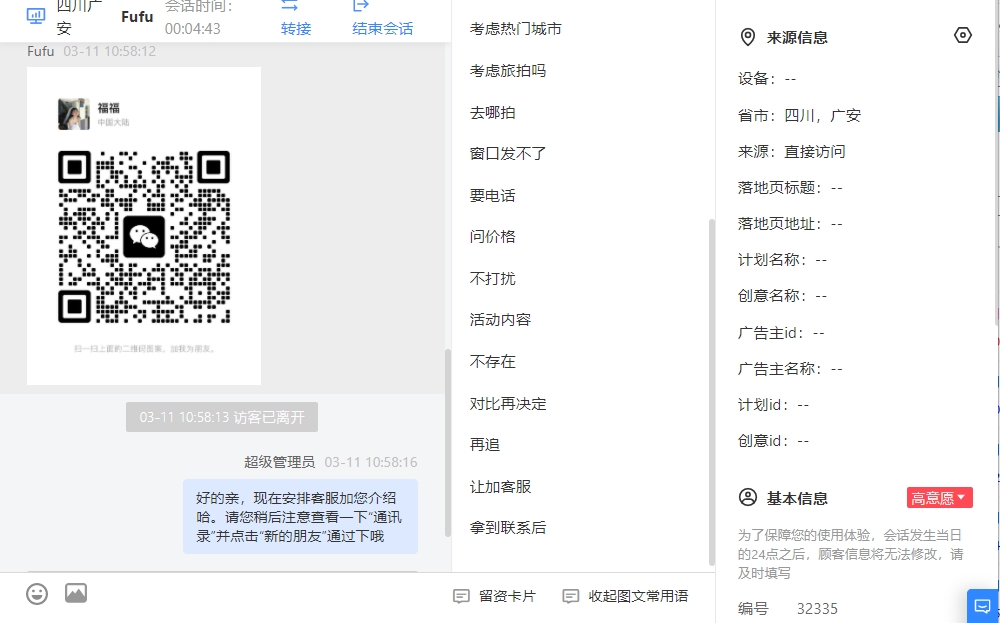This screenshot has width=1000, height=623.
Task: Click the user icon beside 基本信息
Action: point(747,497)
